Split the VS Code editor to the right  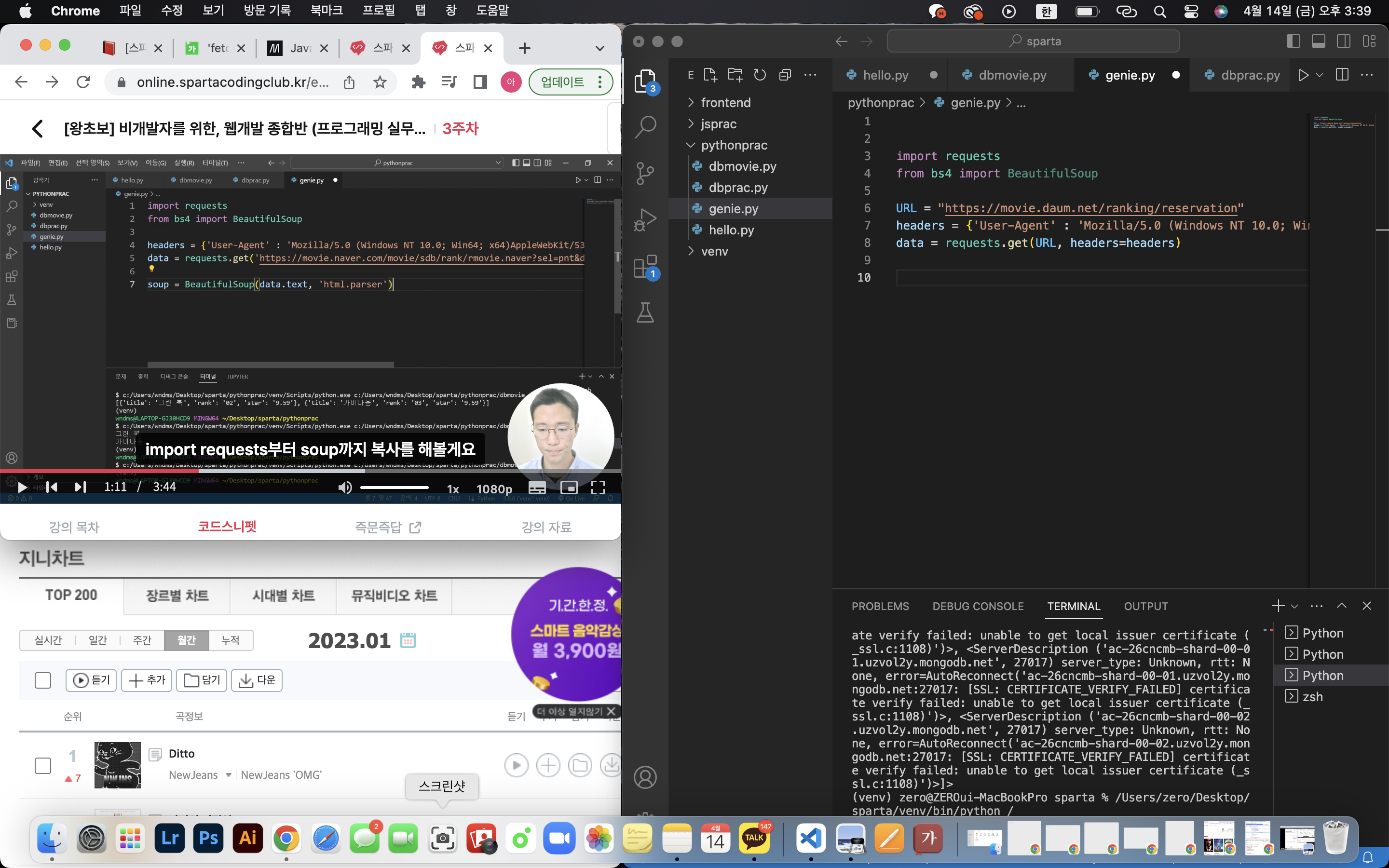point(1342,75)
